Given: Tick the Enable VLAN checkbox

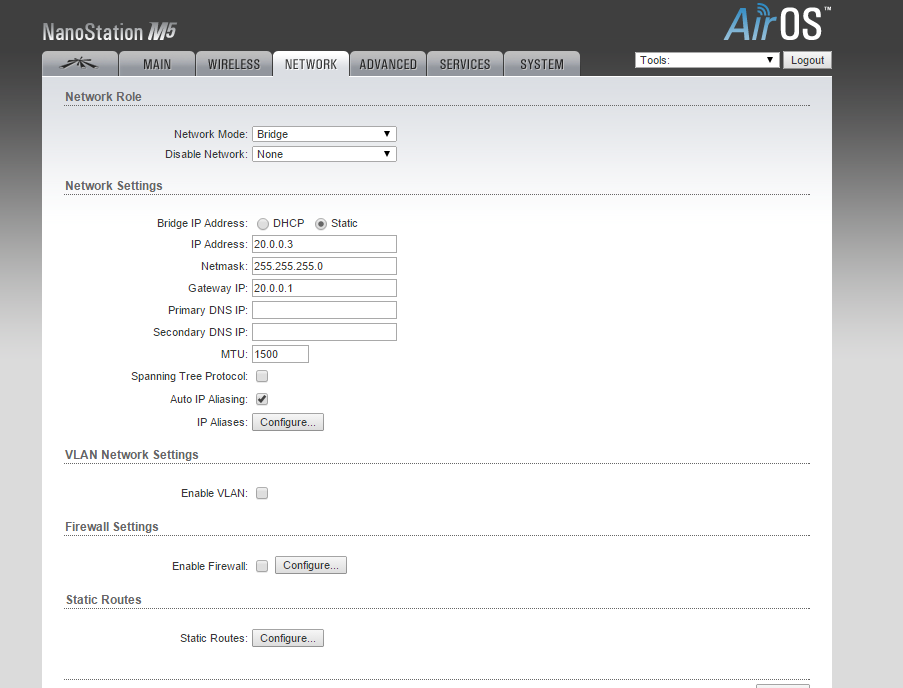Looking at the screenshot, I should [x=262, y=493].
